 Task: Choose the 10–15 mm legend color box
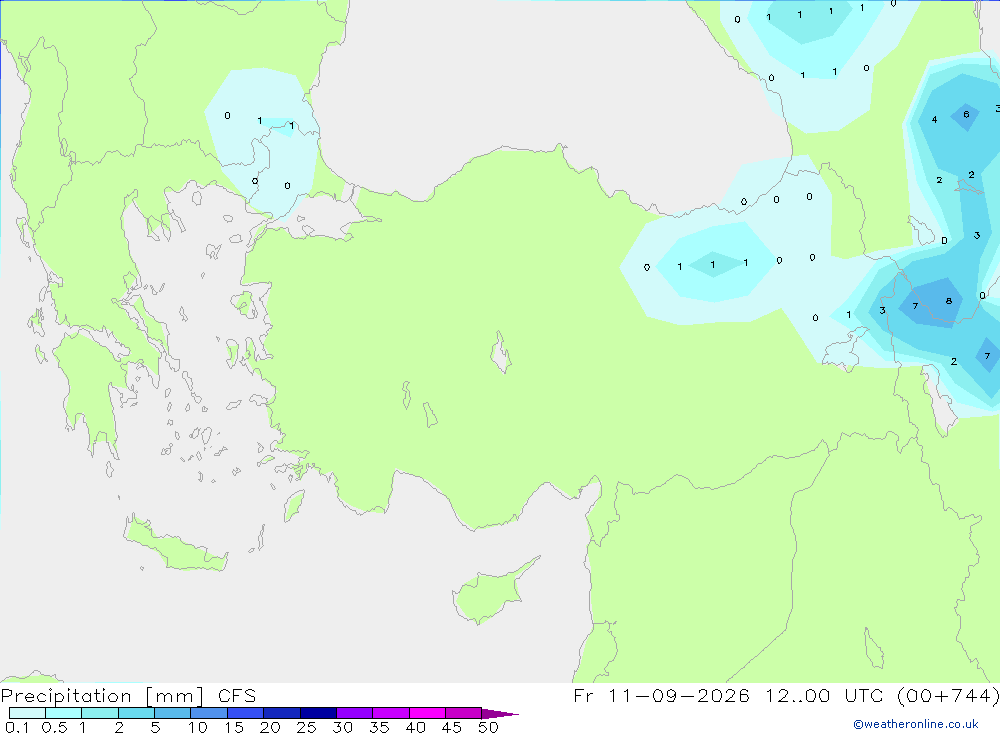[209, 713]
